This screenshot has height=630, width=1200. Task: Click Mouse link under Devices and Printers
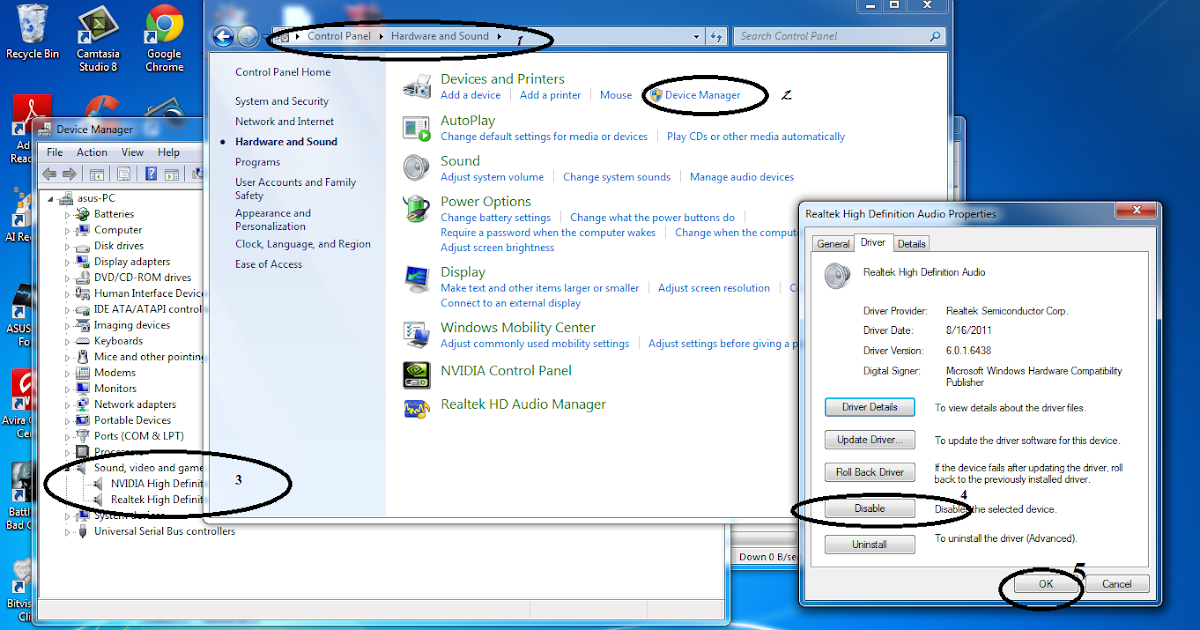point(616,95)
